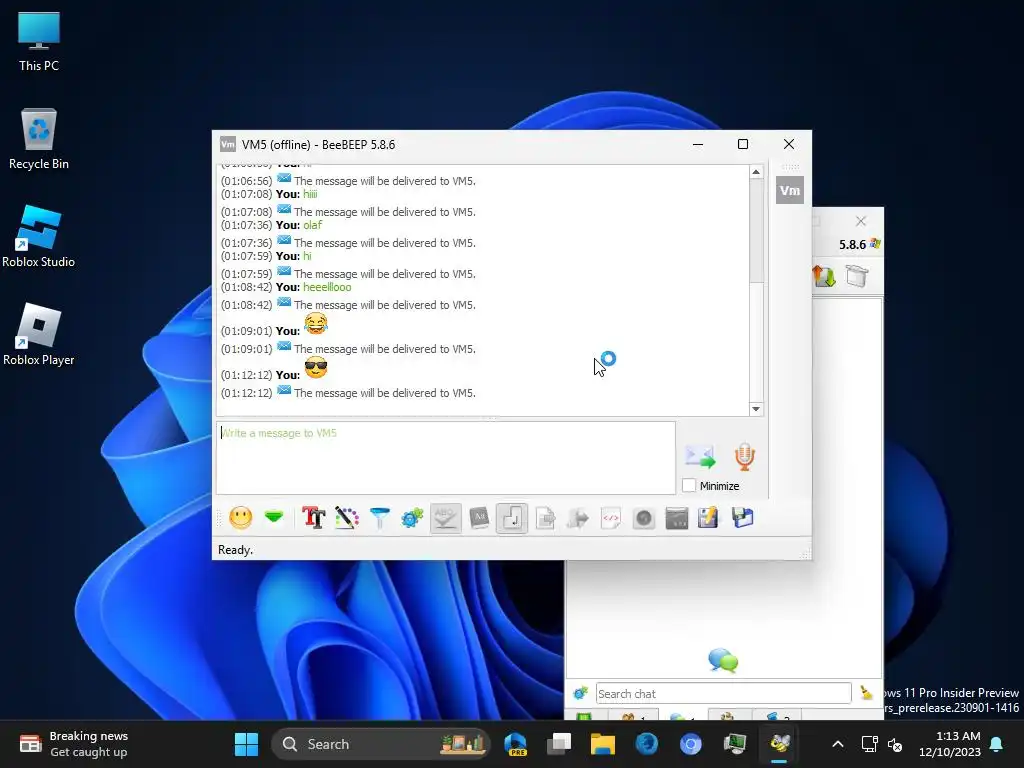Click the network tray icon
The width and height of the screenshot is (1024, 768).
click(x=869, y=744)
